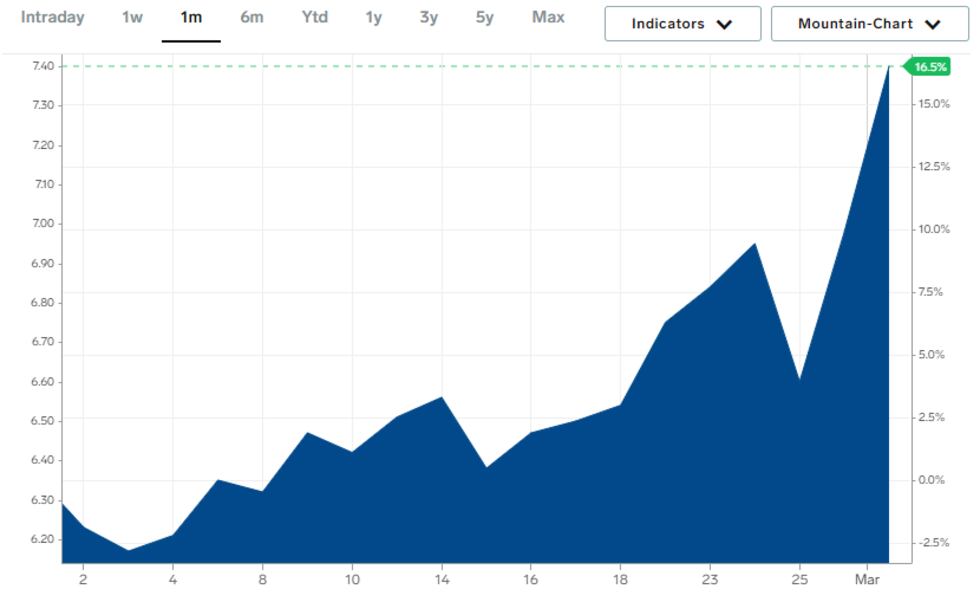Click the Mar date axis label

(867, 579)
